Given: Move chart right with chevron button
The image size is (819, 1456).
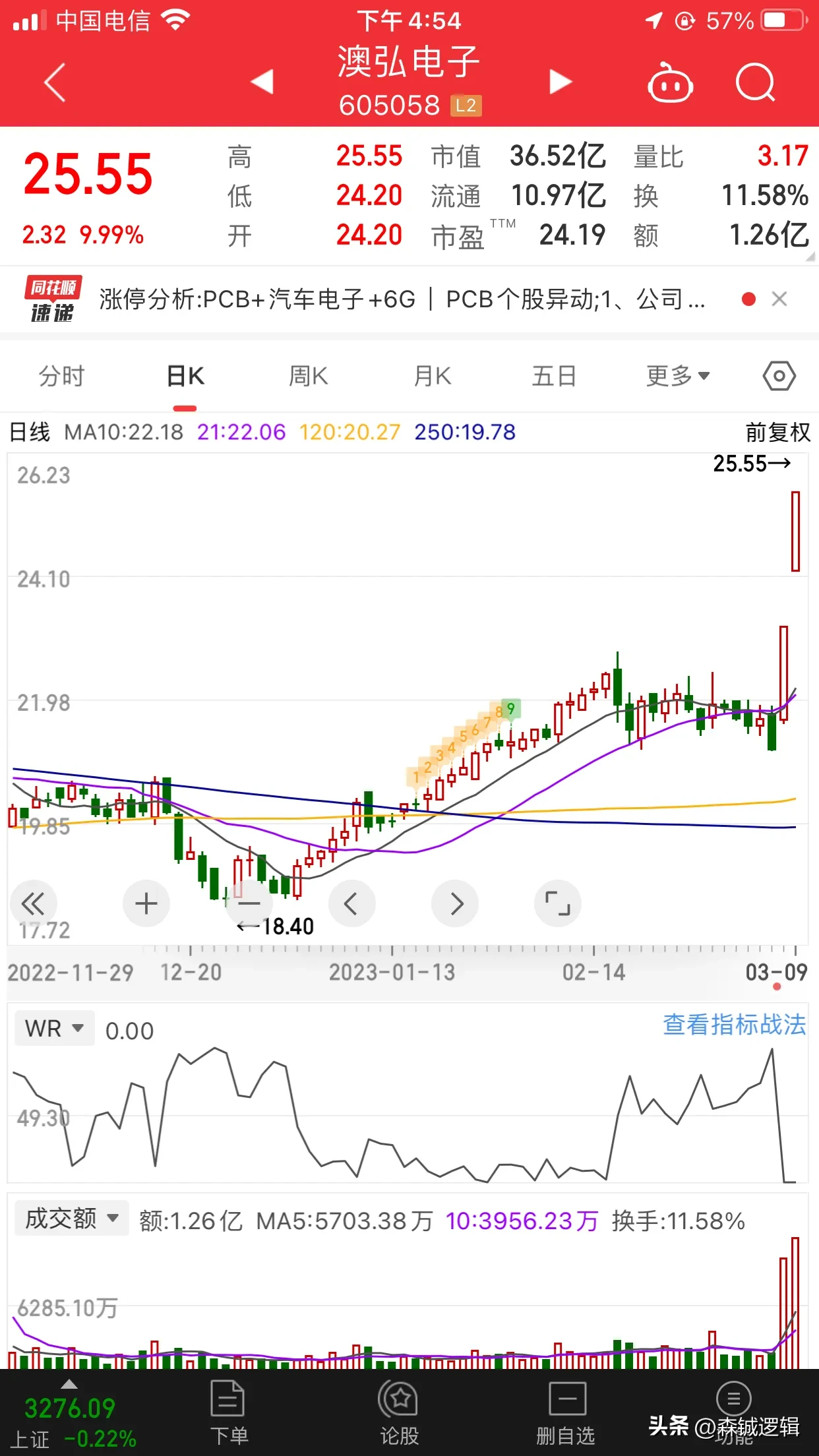Looking at the screenshot, I should [x=455, y=903].
